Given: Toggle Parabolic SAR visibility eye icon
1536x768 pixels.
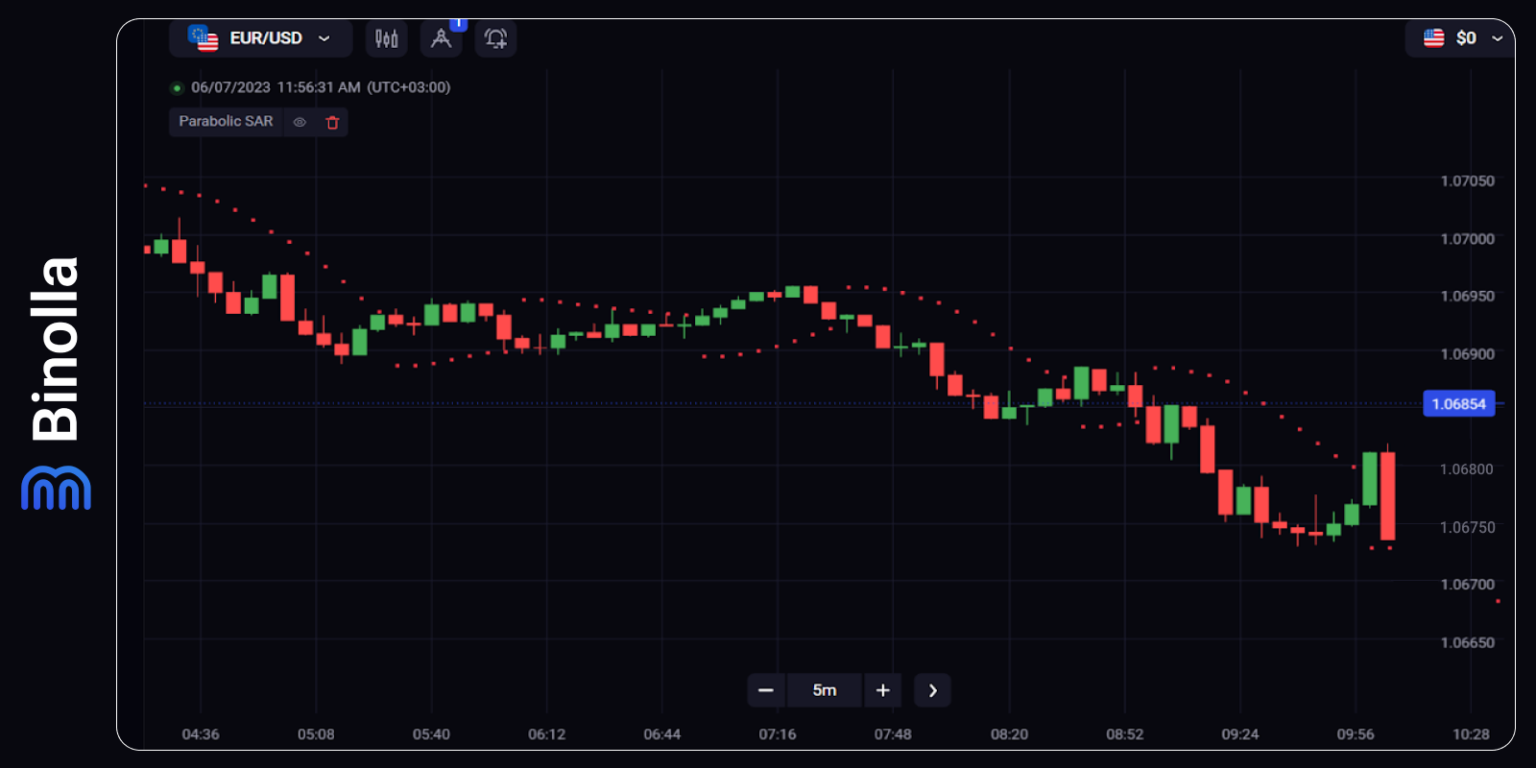Looking at the screenshot, I should 299,122.
